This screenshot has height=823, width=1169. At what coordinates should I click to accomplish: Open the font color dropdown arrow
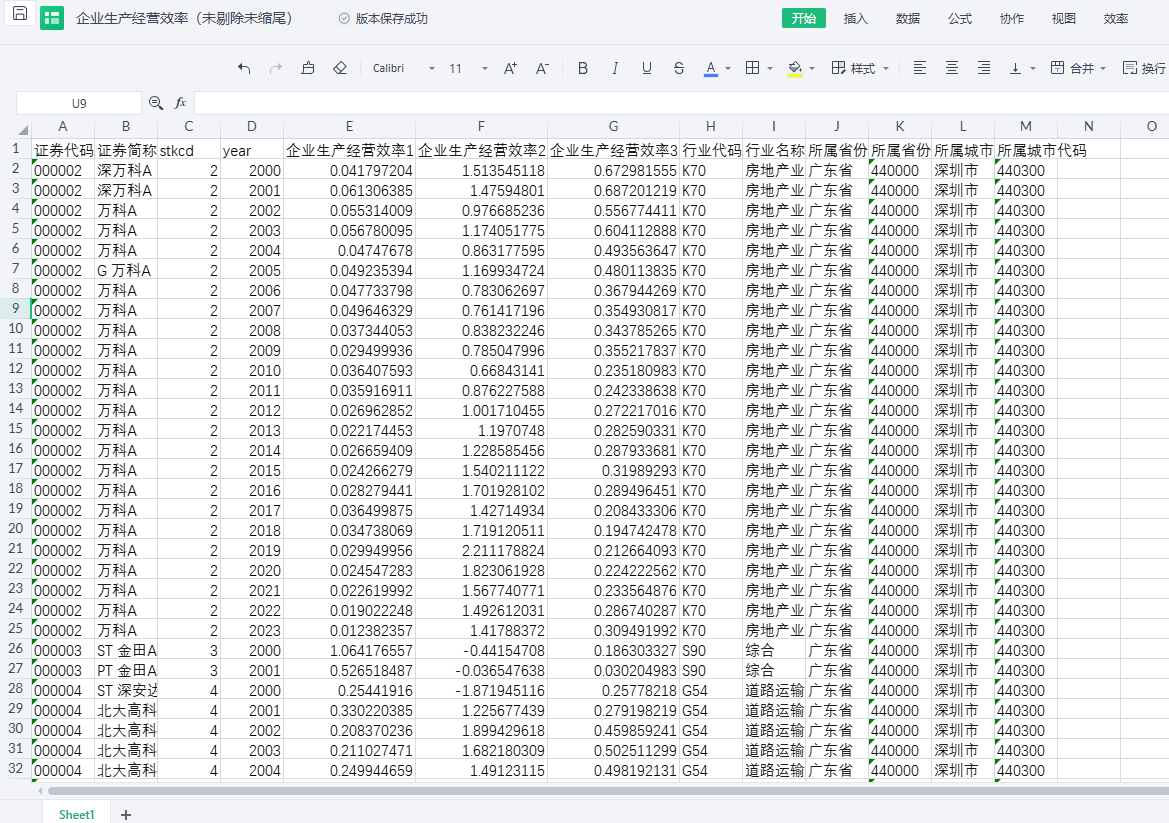point(728,69)
